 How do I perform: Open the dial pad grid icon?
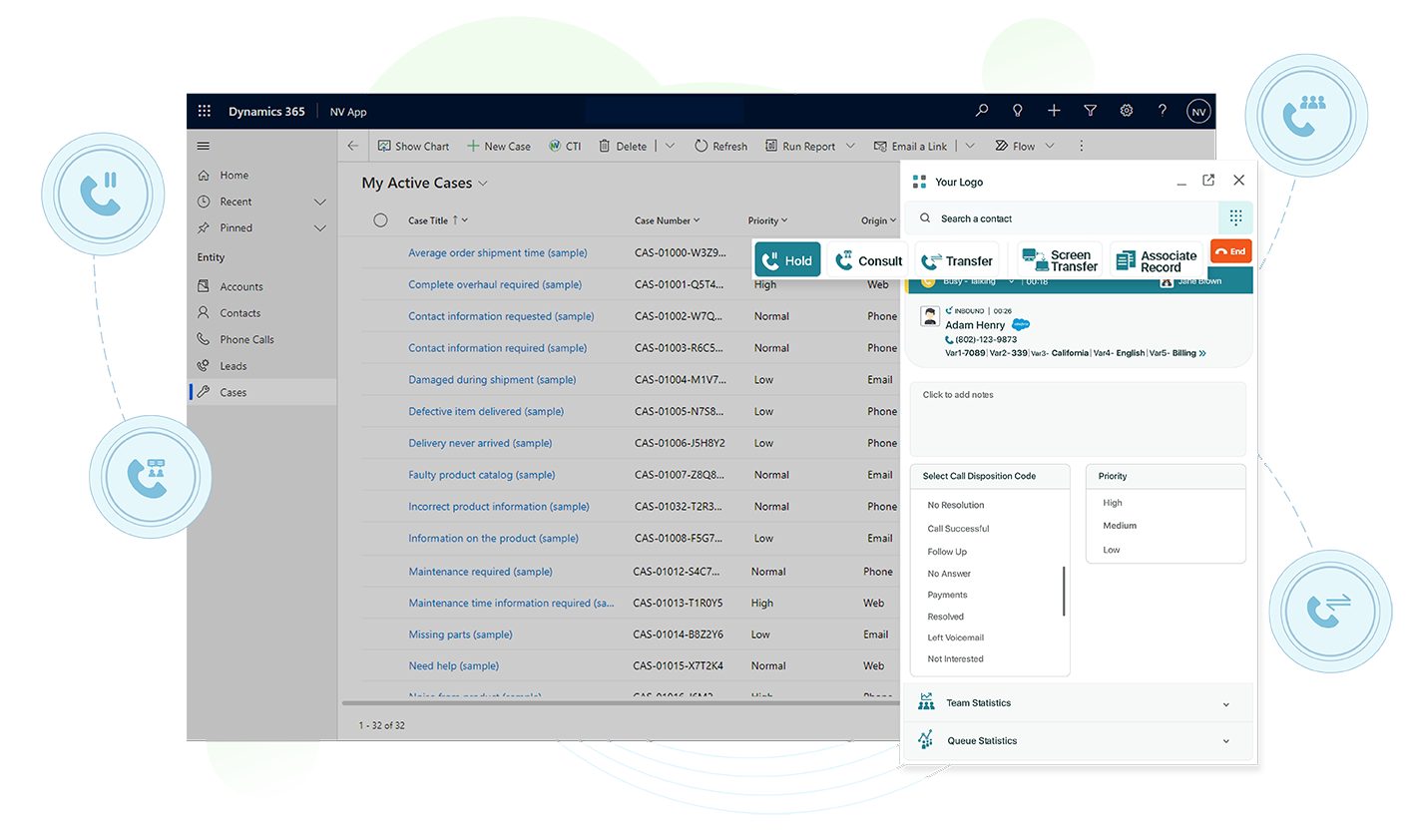(1235, 217)
